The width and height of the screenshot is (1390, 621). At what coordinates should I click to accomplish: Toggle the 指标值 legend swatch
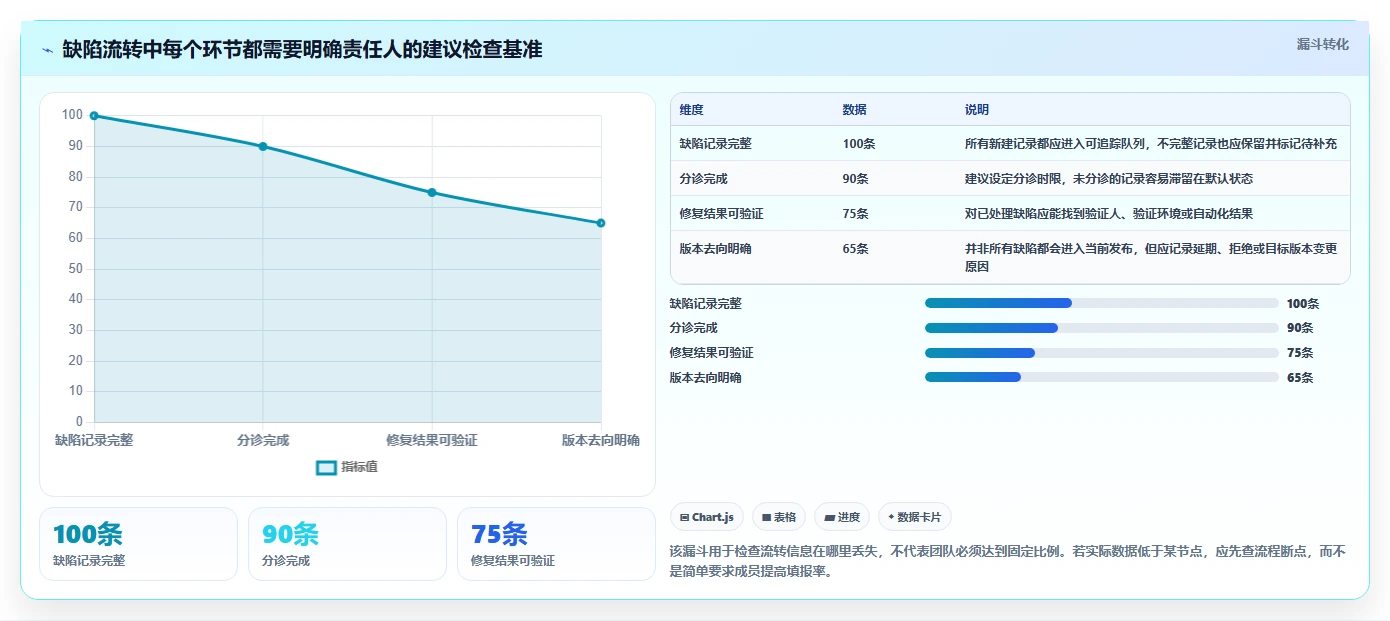click(x=326, y=467)
